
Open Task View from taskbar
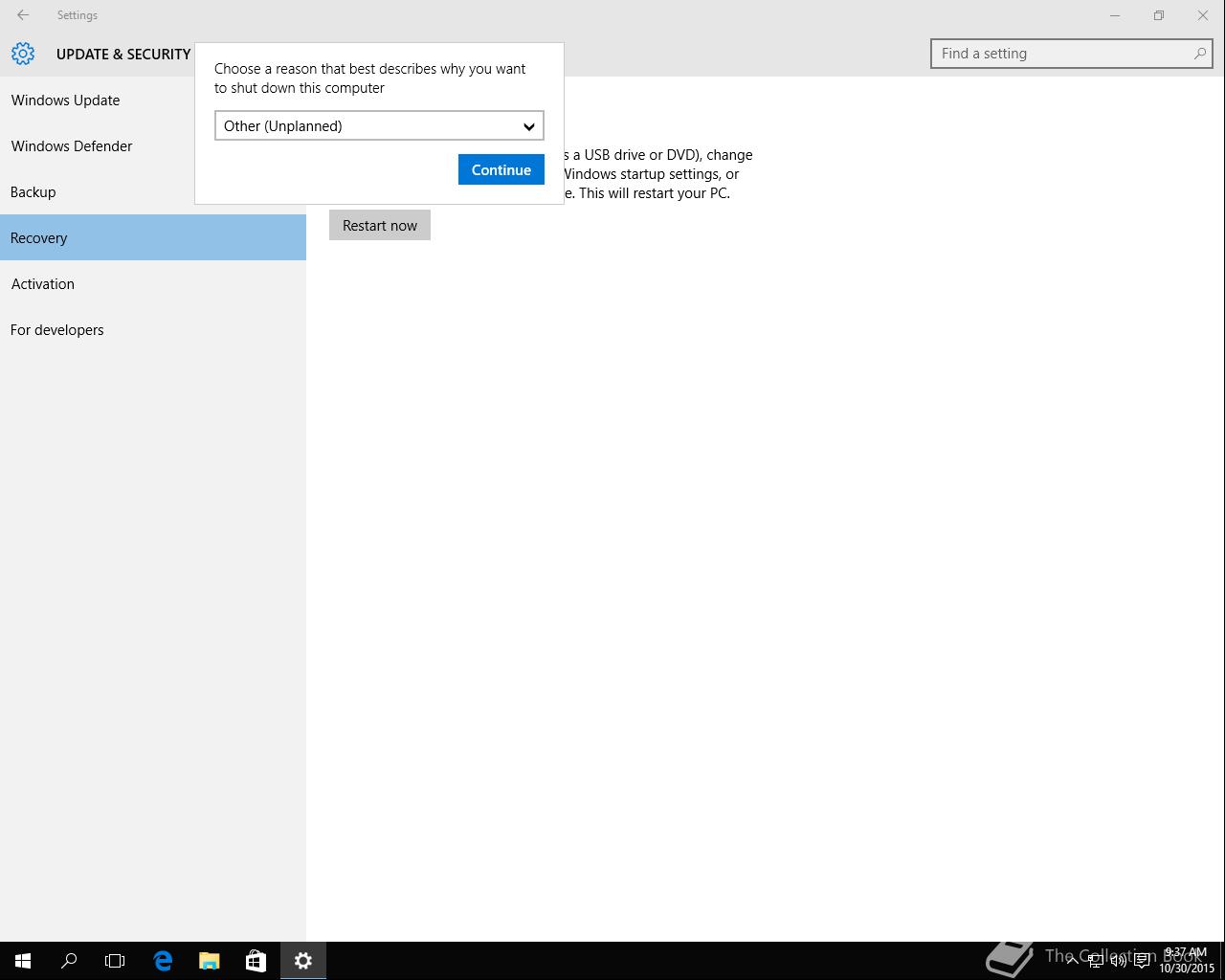pyautogui.click(x=115, y=961)
